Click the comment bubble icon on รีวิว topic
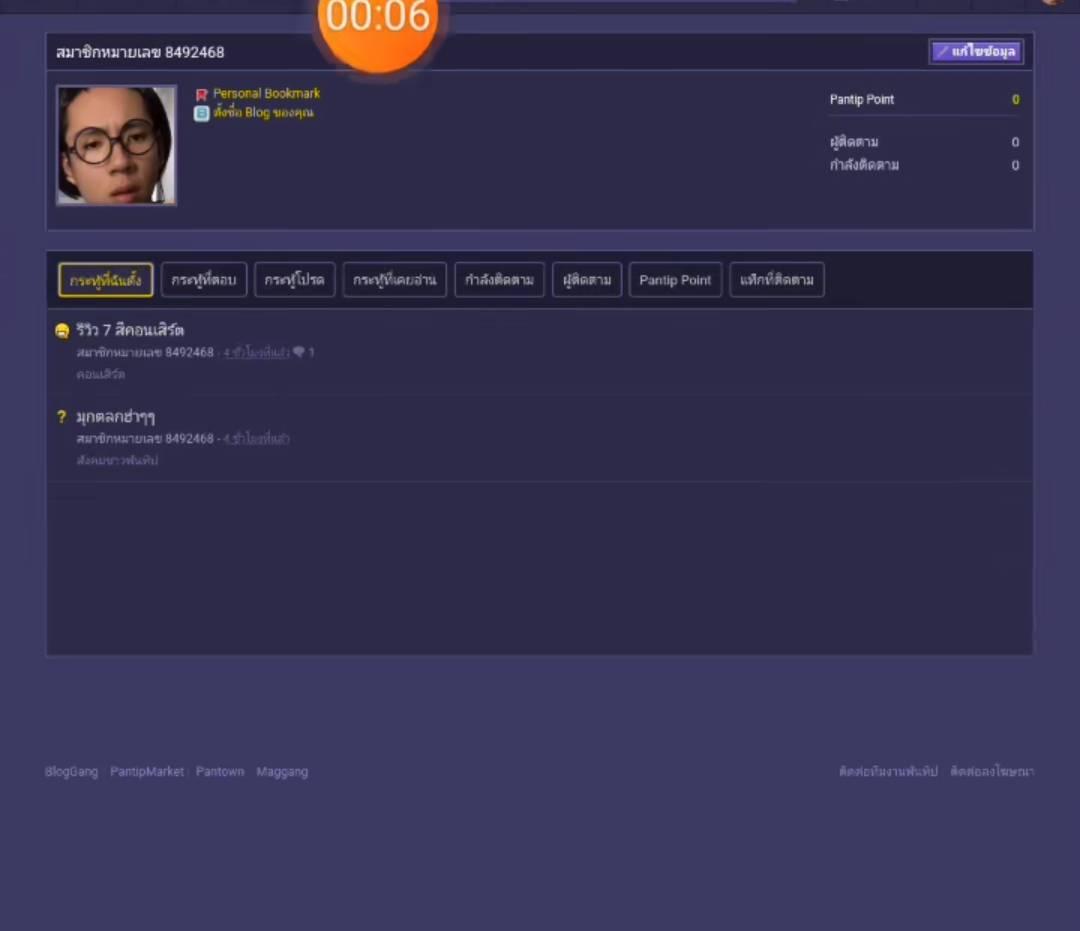The height and width of the screenshot is (931, 1080). tap(298, 352)
